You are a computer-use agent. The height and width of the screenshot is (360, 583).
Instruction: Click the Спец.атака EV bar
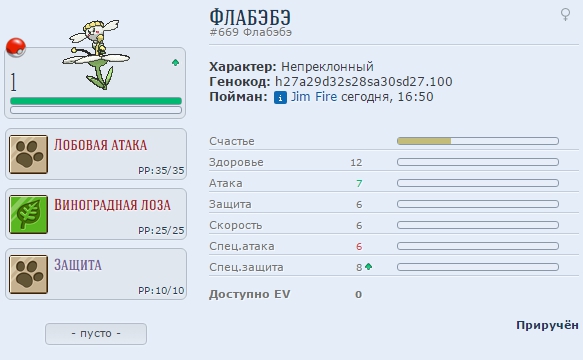[x=478, y=246]
